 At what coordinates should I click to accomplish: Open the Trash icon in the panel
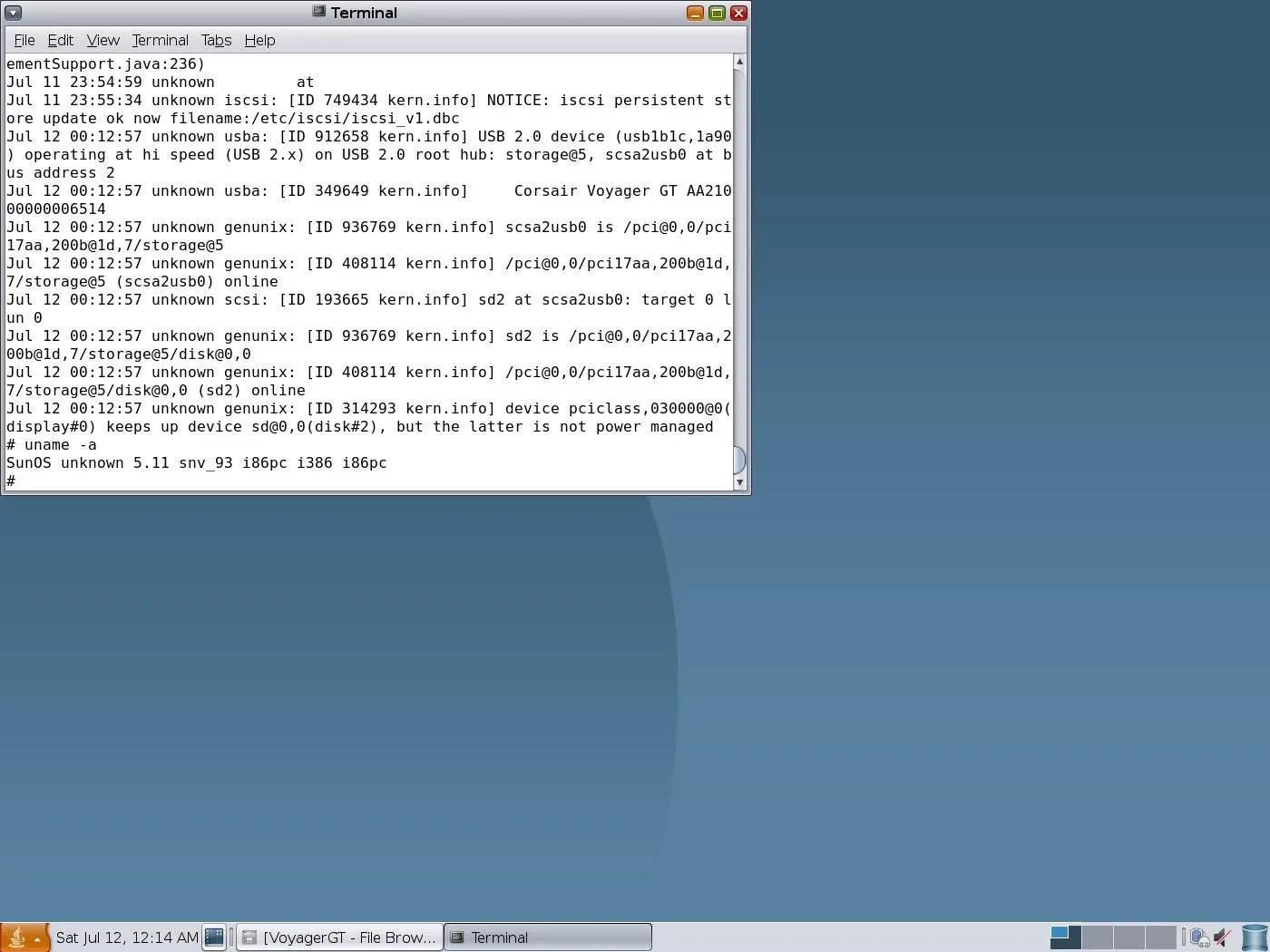tap(1255, 937)
